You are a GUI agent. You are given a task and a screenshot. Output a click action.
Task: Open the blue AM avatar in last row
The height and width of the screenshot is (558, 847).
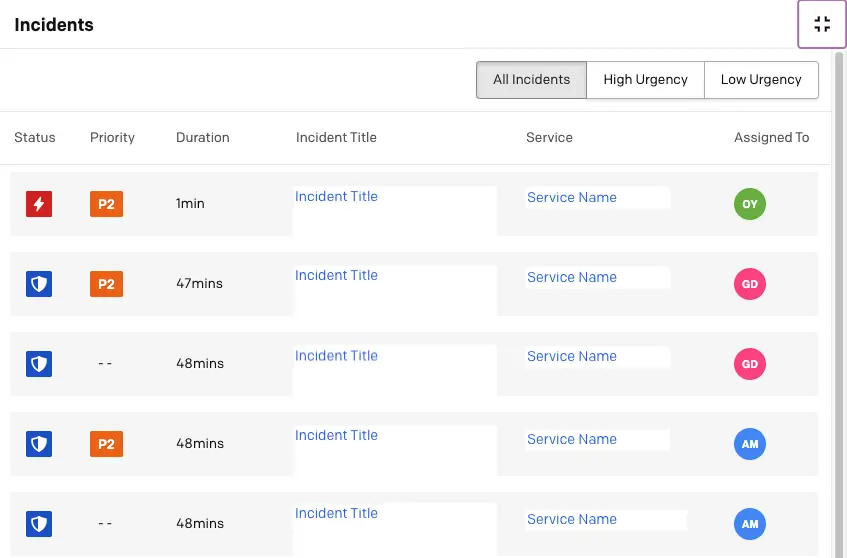coord(750,523)
